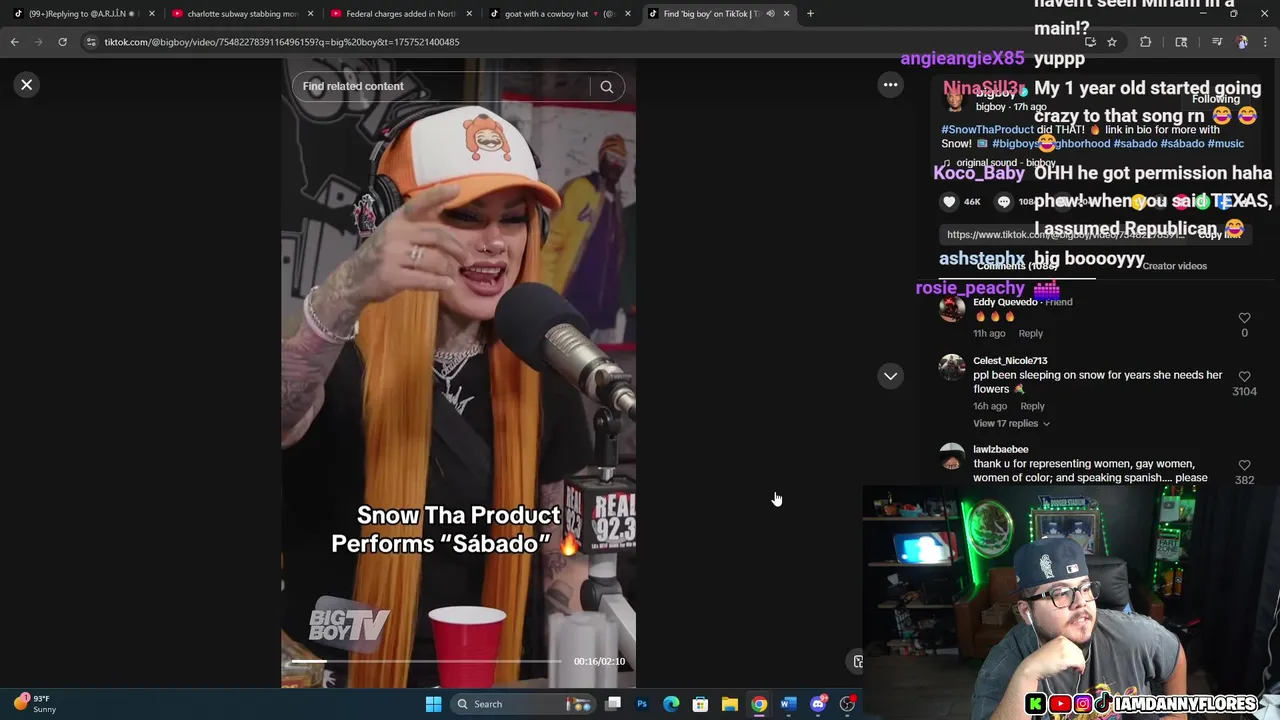Open lawlzbaebee's profile avatar

pos(952,457)
